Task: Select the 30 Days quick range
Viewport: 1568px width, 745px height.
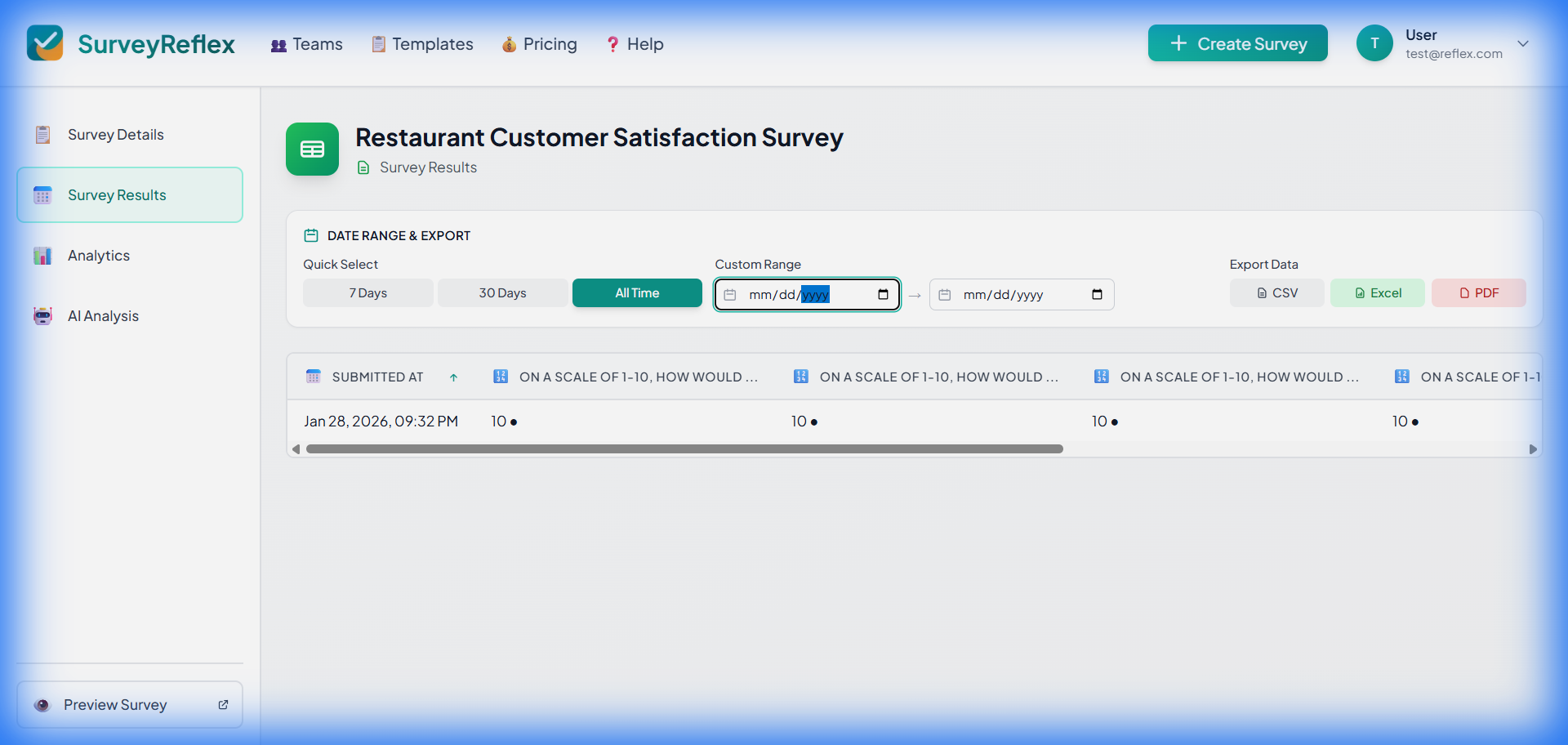Action: 502,293
